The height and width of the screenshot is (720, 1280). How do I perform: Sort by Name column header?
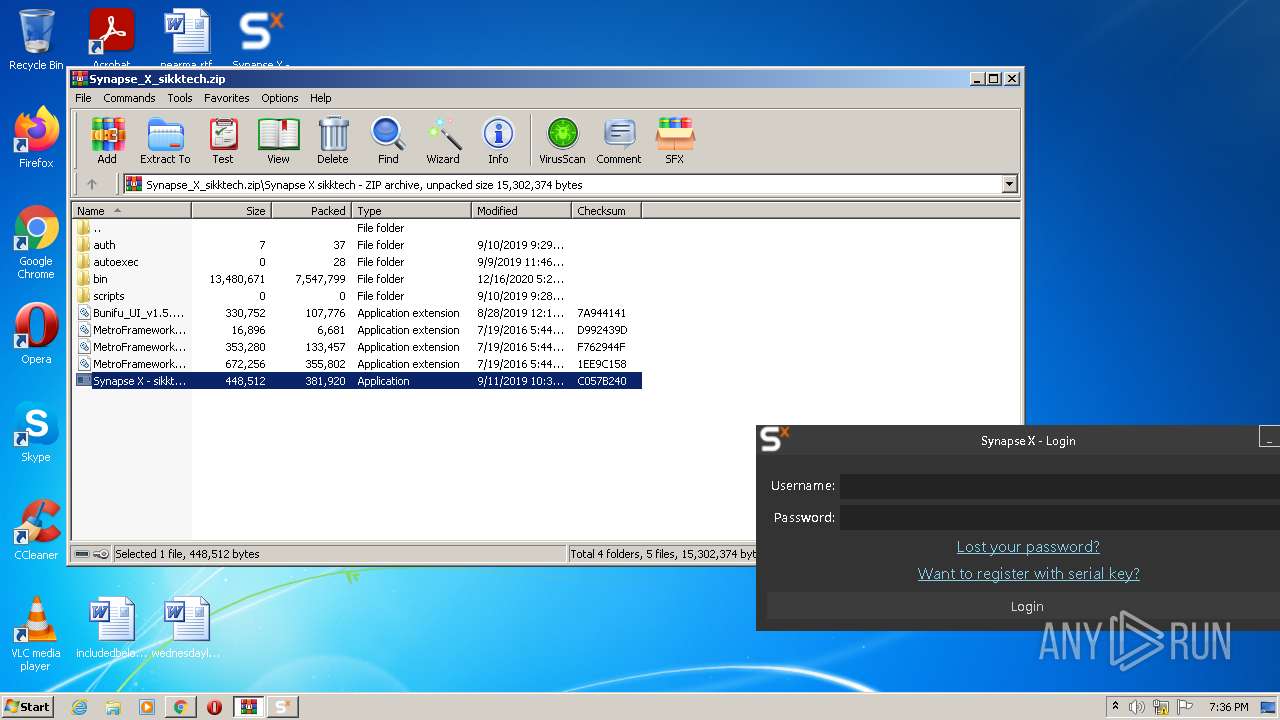point(131,211)
